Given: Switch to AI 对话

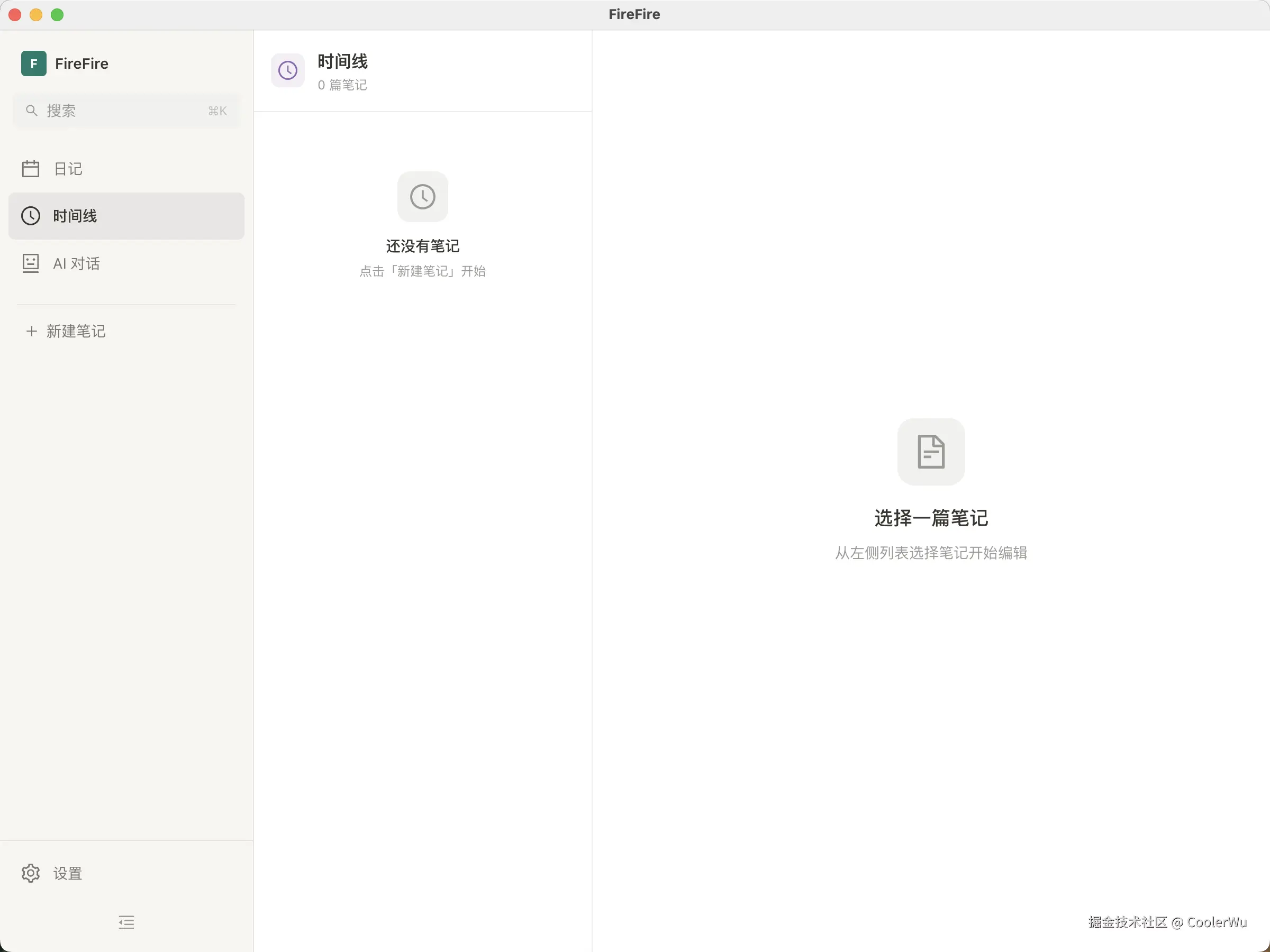Looking at the screenshot, I should pyautogui.click(x=77, y=263).
